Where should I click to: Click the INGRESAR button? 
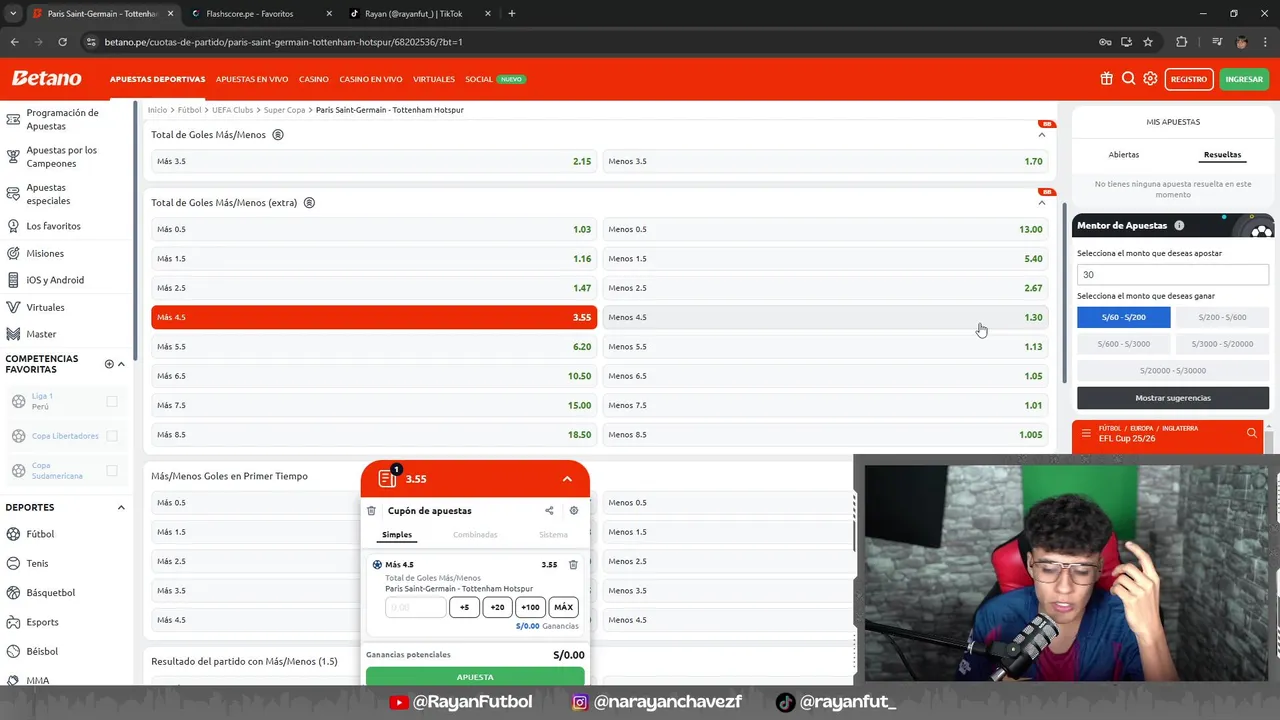click(1244, 79)
